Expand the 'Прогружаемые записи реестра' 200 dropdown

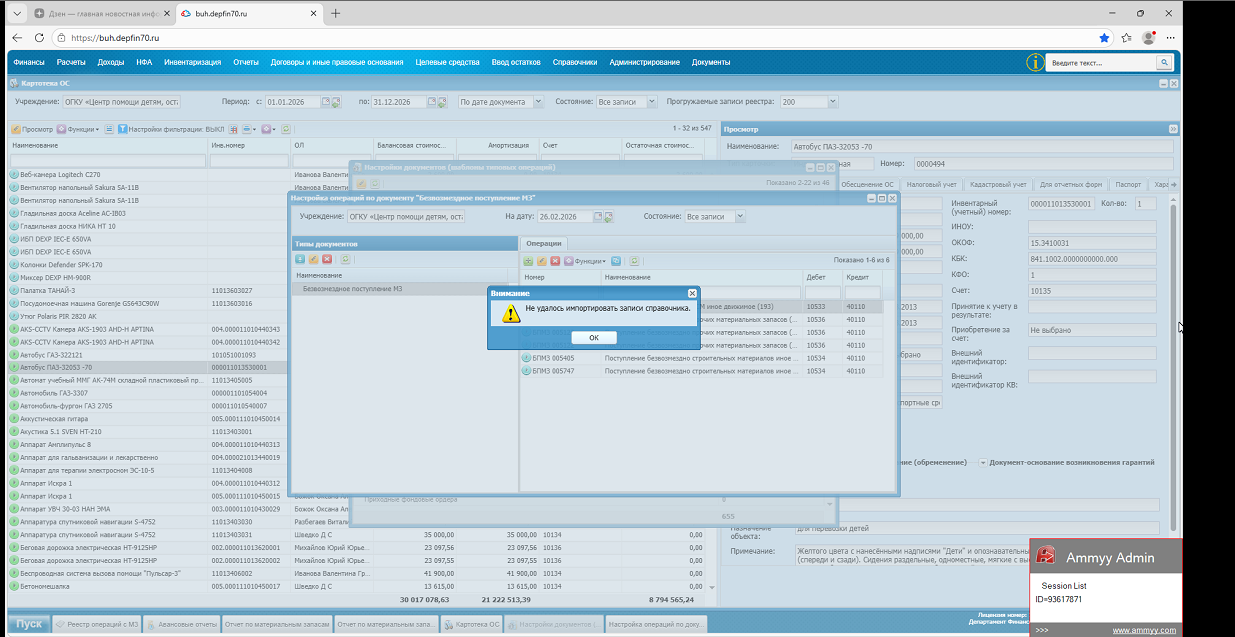832,102
